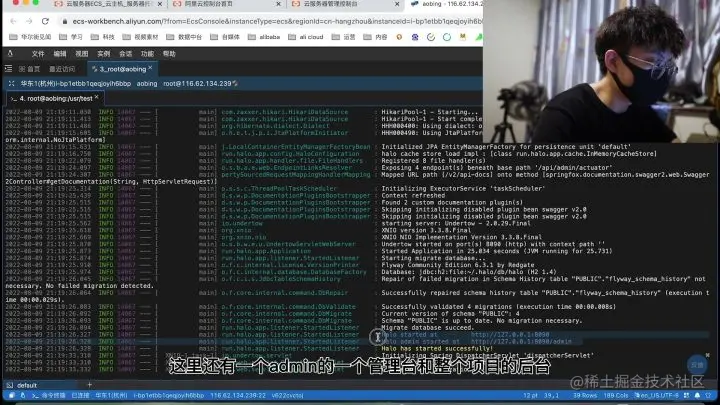Open the 学习 bookmark folder
Image resolution: width=720 pixels, height=405 pixels.
pos(71,37)
